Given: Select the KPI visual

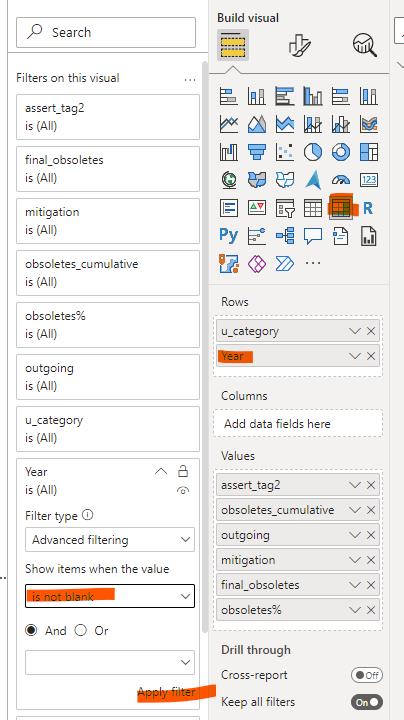Looking at the screenshot, I should tap(256, 208).
